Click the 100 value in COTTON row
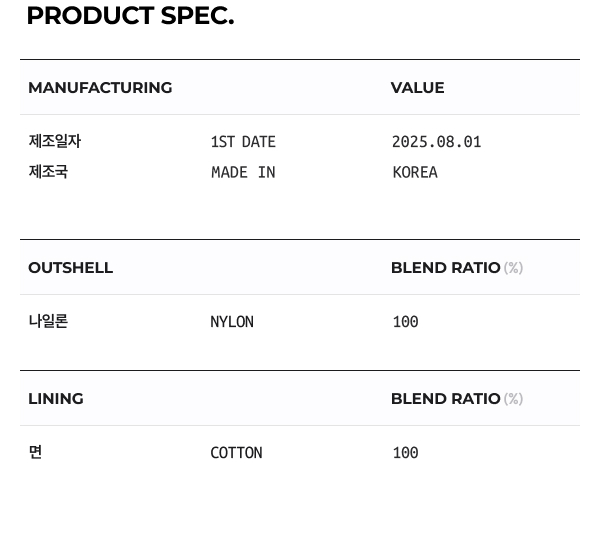 (405, 453)
